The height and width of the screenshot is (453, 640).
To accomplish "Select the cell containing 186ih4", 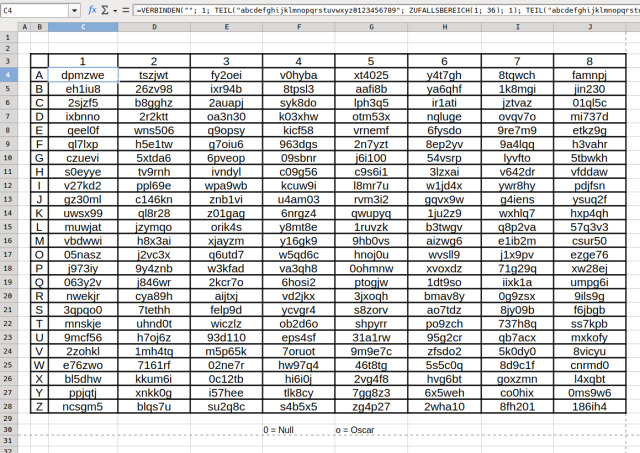I will (x=588, y=406).
